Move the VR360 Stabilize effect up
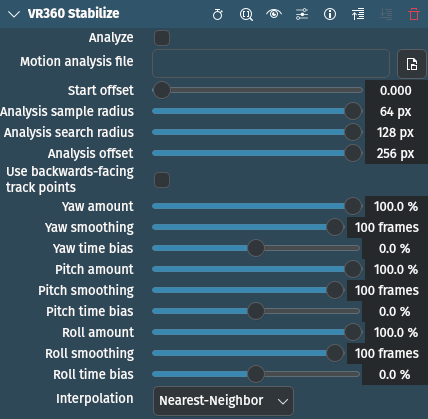The image size is (428, 419). 358,14
